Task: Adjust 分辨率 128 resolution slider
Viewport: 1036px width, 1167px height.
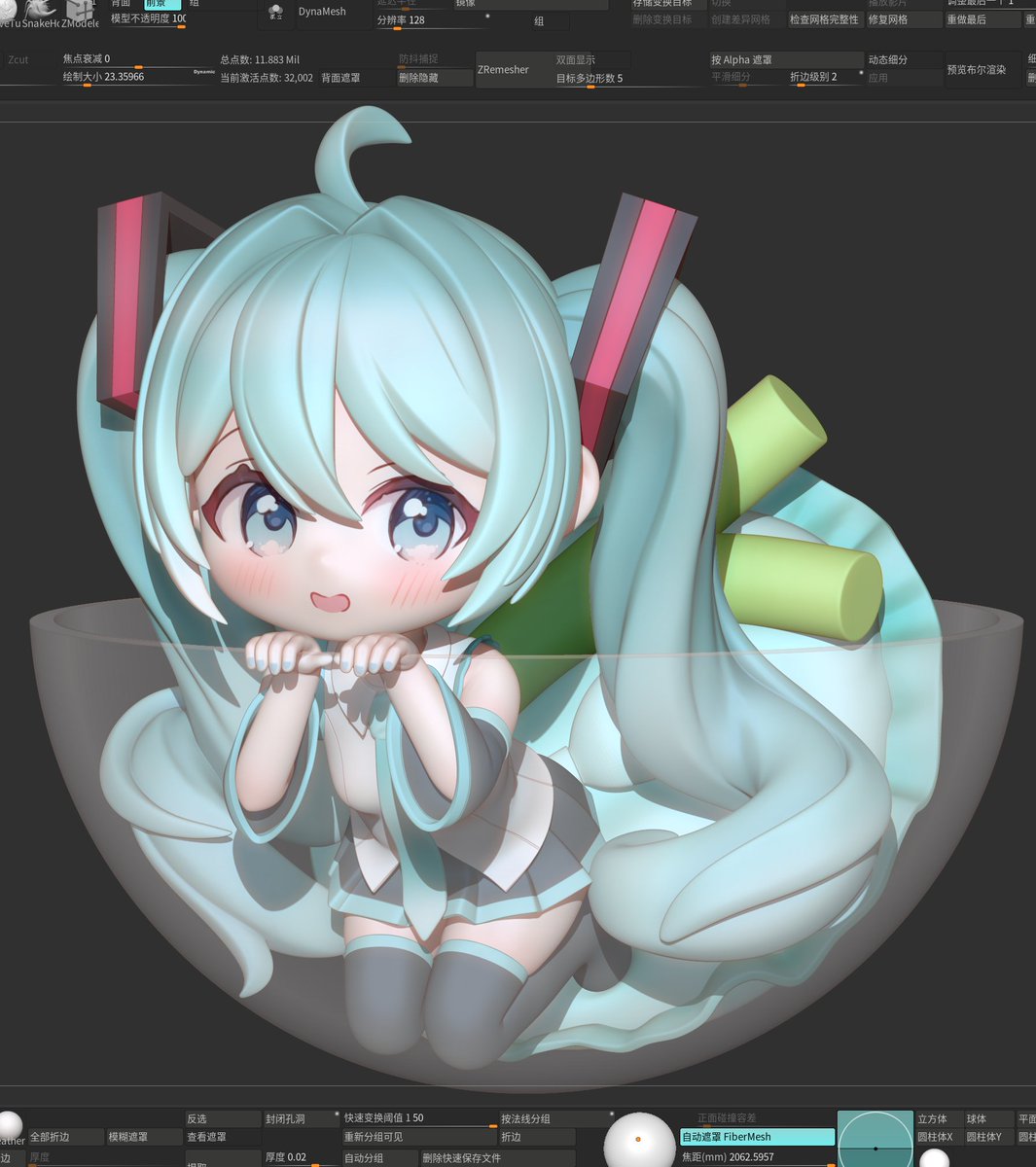Action: pos(433,20)
